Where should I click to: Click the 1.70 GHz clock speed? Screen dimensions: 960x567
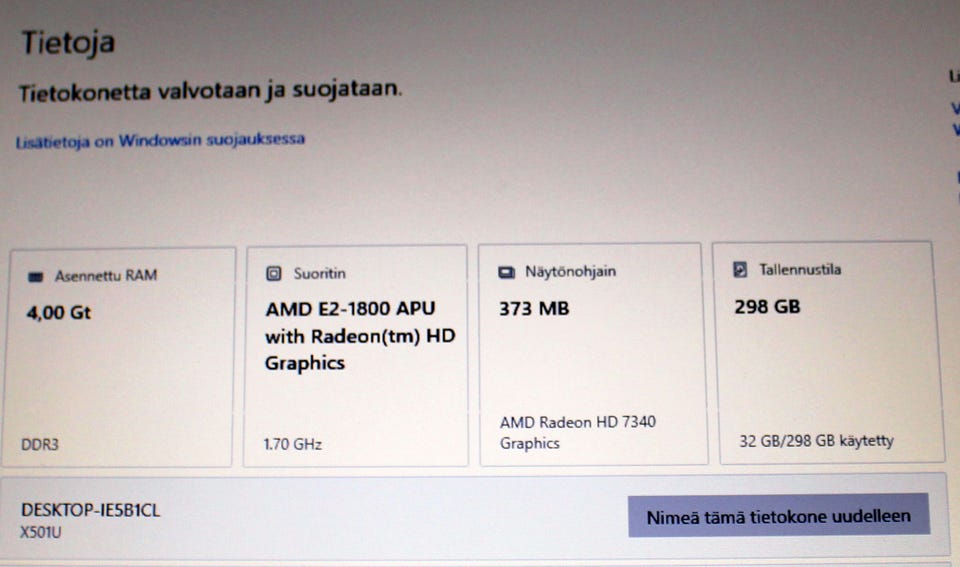(293, 444)
